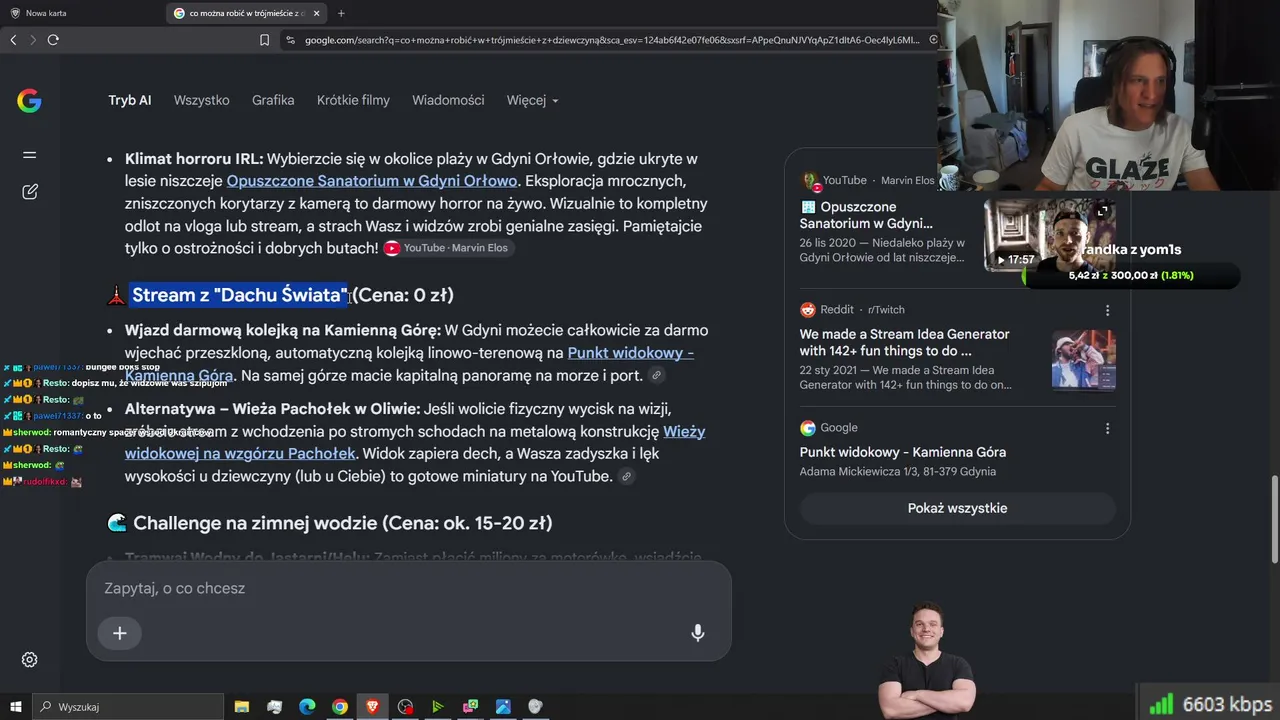Open the site settings icon beside the URL
1280x720 pixels.
pos(290,40)
